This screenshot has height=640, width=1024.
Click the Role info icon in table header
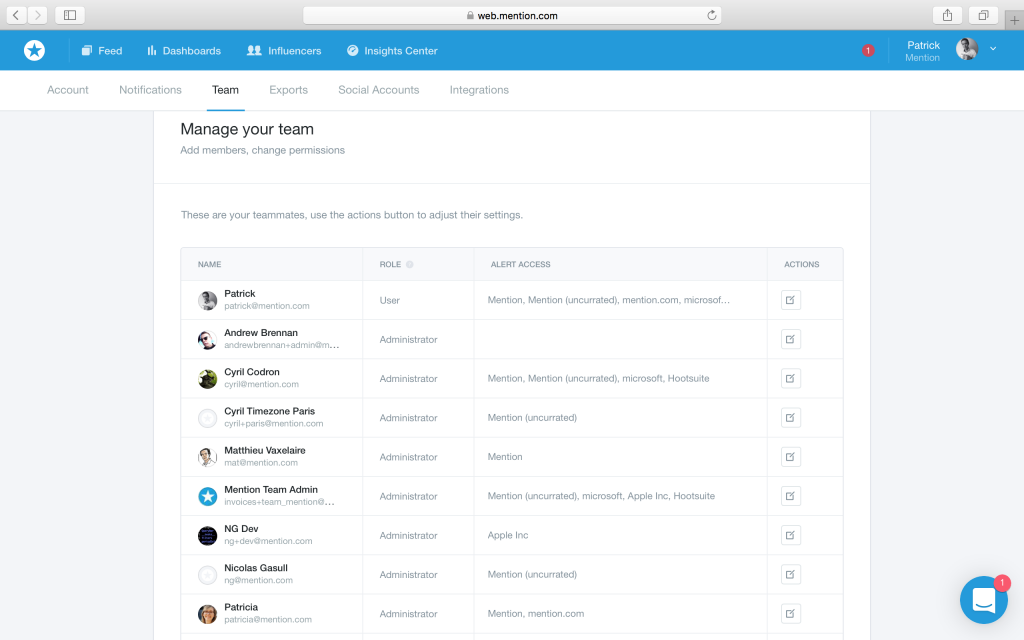[409, 264]
